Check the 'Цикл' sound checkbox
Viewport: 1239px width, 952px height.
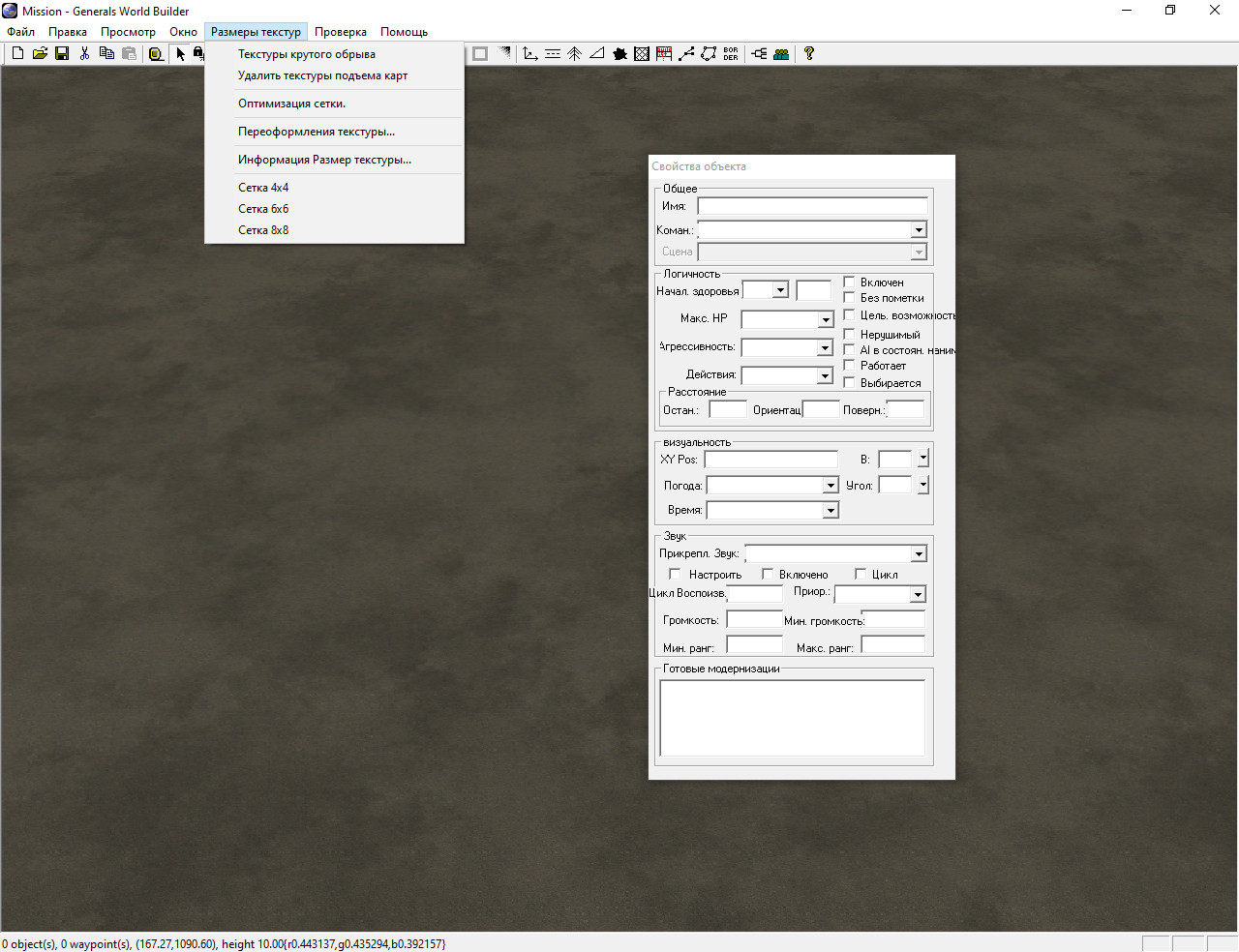point(861,575)
